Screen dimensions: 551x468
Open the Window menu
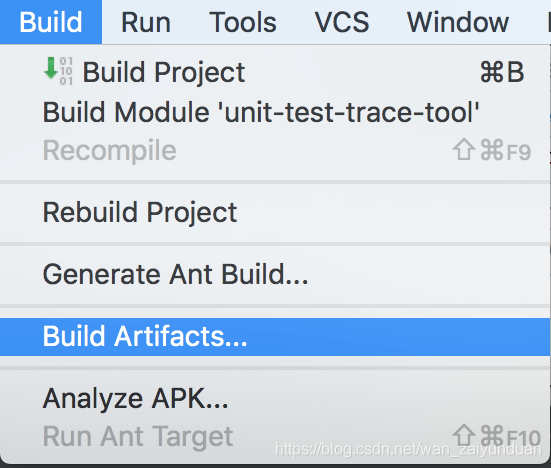(458, 22)
